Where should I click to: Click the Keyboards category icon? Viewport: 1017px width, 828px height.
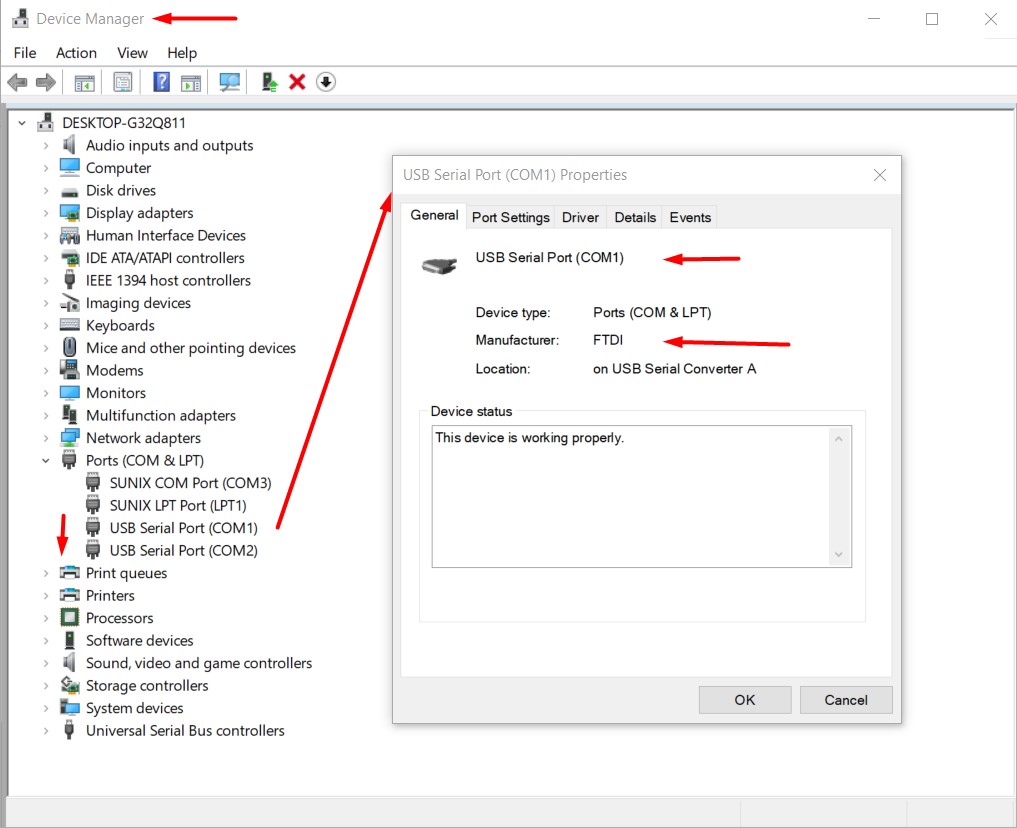pos(69,325)
